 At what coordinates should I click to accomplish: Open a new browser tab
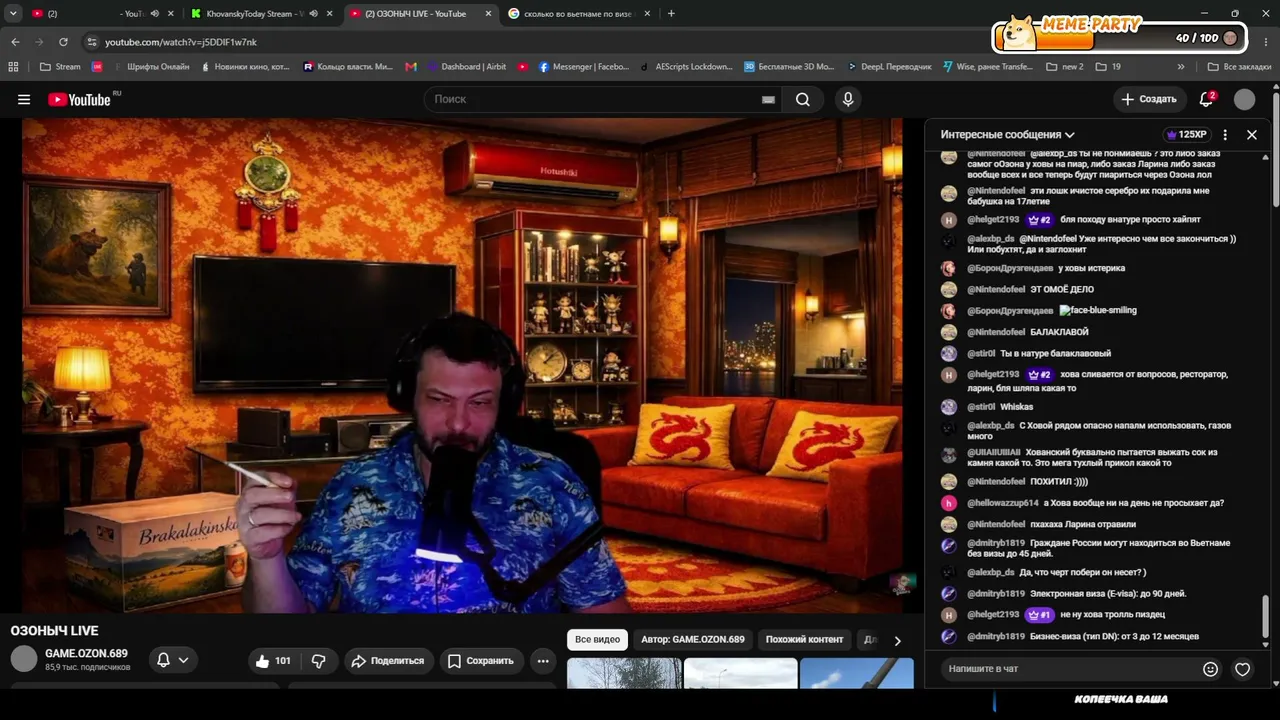point(671,13)
